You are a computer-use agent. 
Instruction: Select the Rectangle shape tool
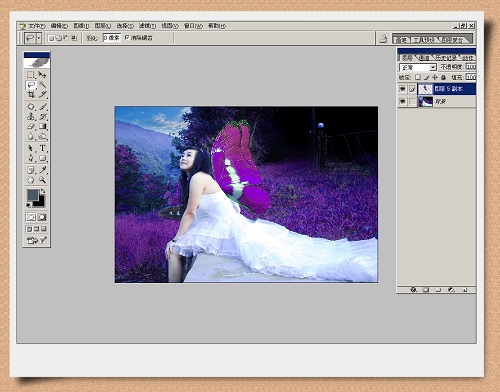point(42,158)
